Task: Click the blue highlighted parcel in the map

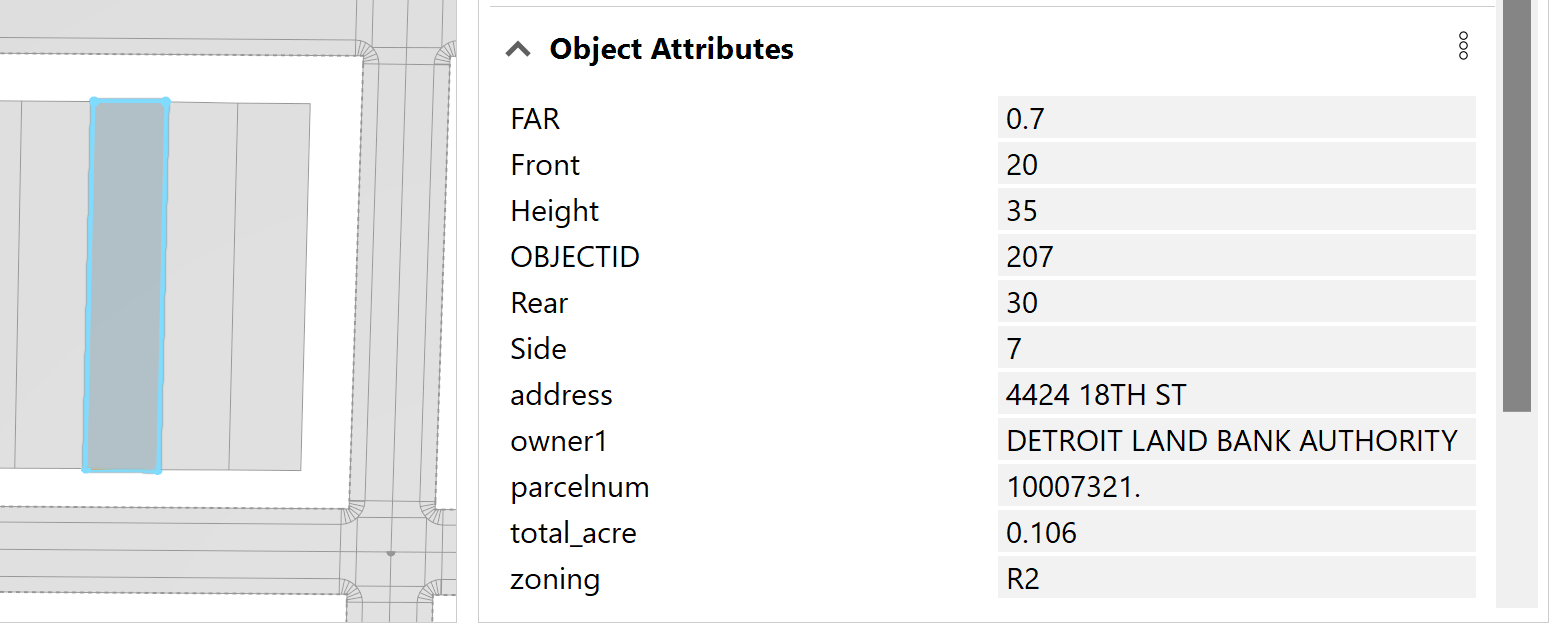Action: coord(125,285)
